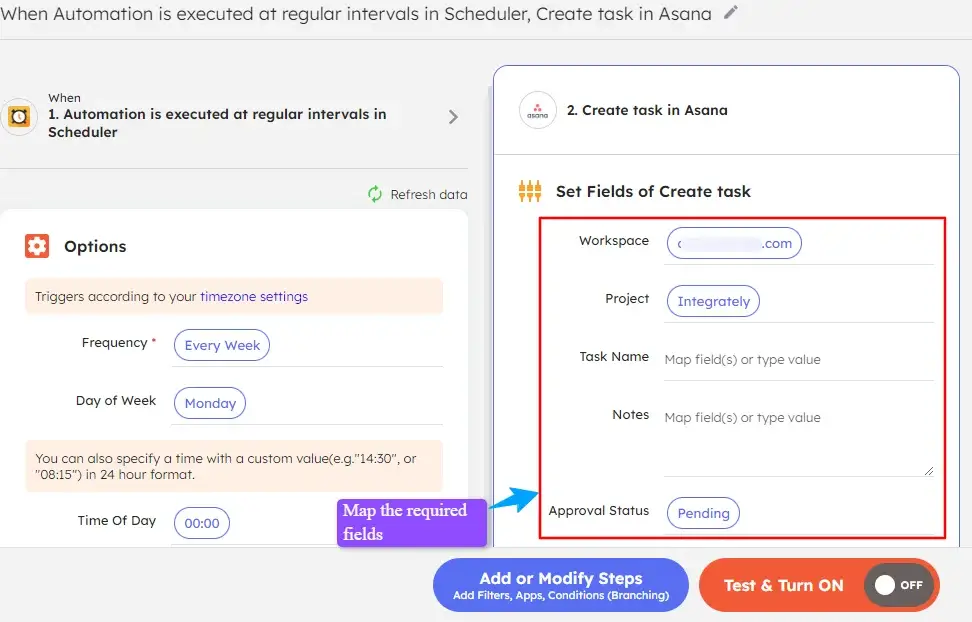Click the Options gear icon
Screen dimensions: 972x622
click(x=38, y=245)
